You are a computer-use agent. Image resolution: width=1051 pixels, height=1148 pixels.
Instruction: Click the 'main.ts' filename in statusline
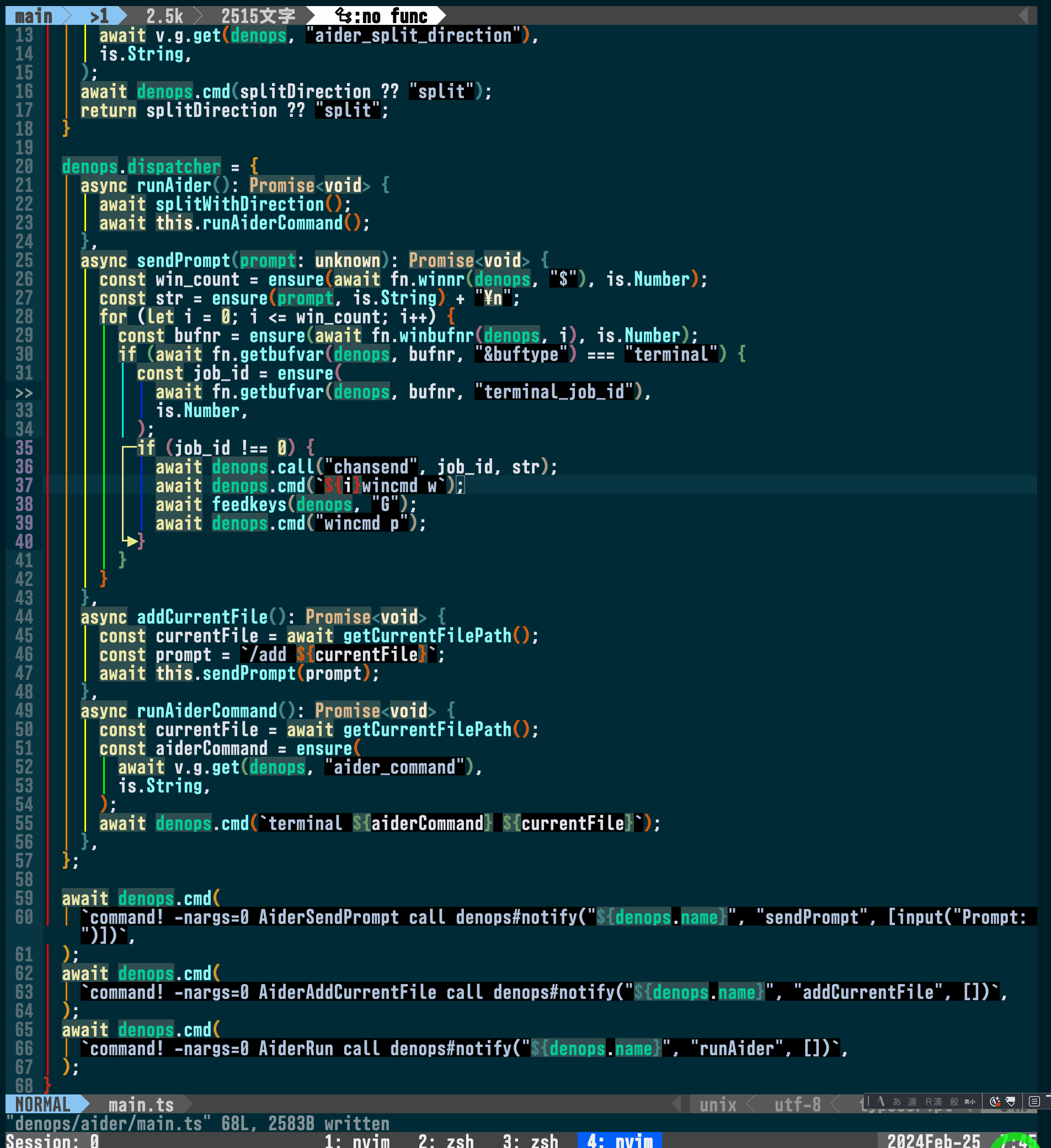click(x=141, y=1104)
